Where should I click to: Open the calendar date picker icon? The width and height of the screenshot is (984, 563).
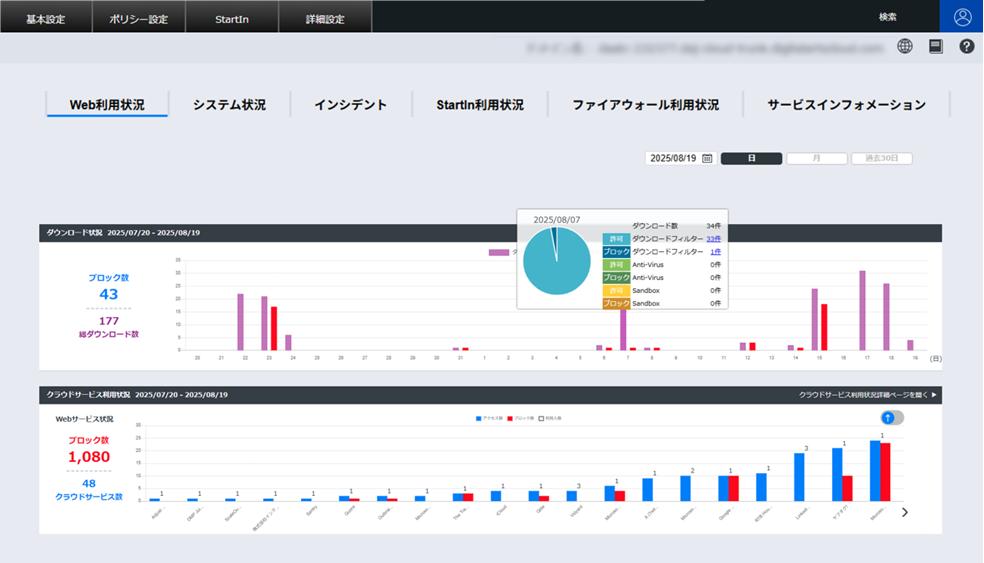707,158
